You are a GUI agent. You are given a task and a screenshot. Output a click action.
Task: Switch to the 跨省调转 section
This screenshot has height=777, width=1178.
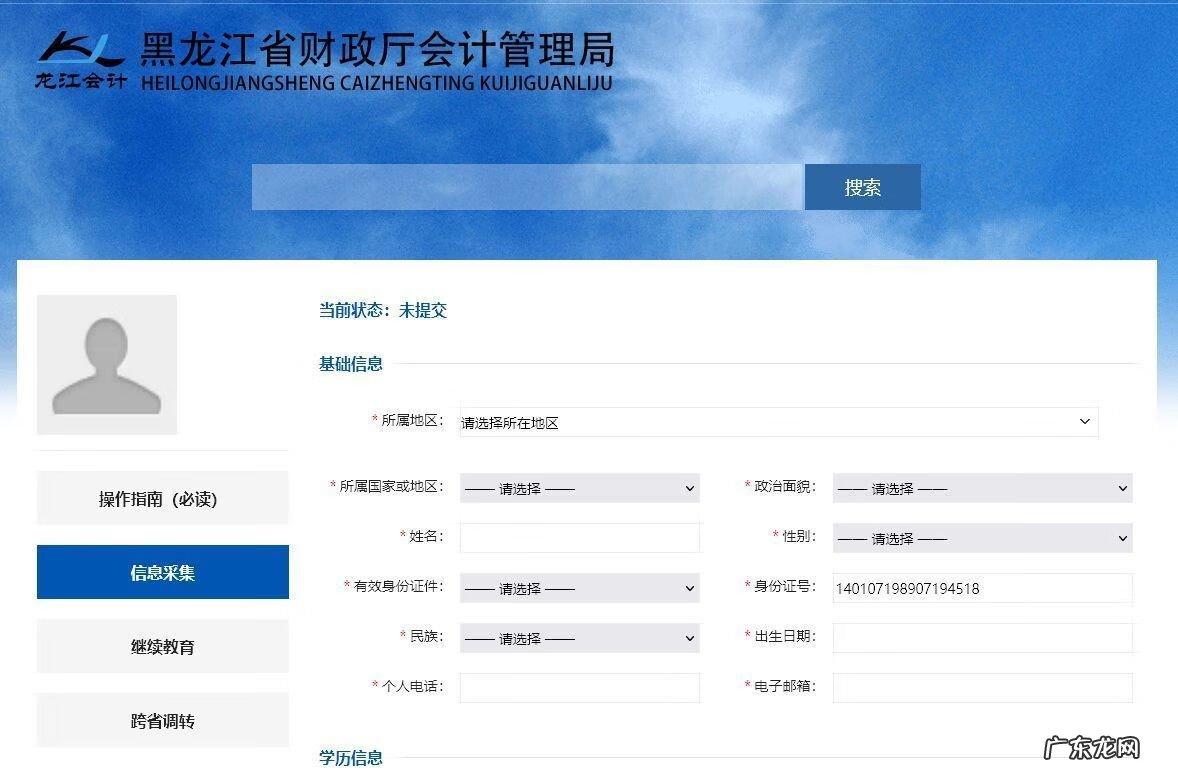click(162, 719)
